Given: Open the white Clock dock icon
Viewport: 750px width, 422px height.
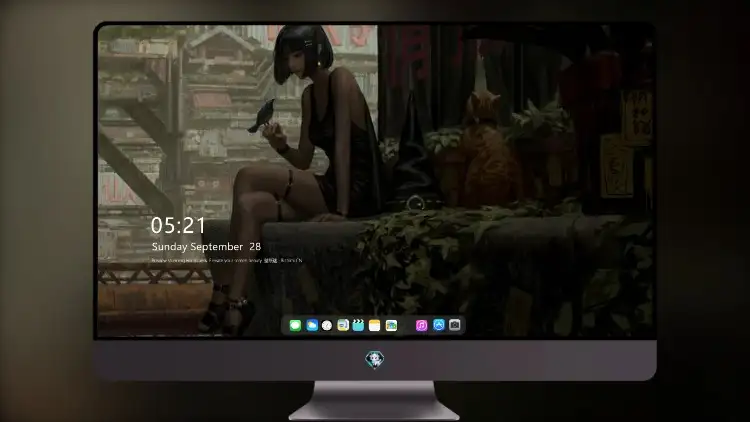Looking at the screenshot, I should pyautogui.click(x=327, y=325).
